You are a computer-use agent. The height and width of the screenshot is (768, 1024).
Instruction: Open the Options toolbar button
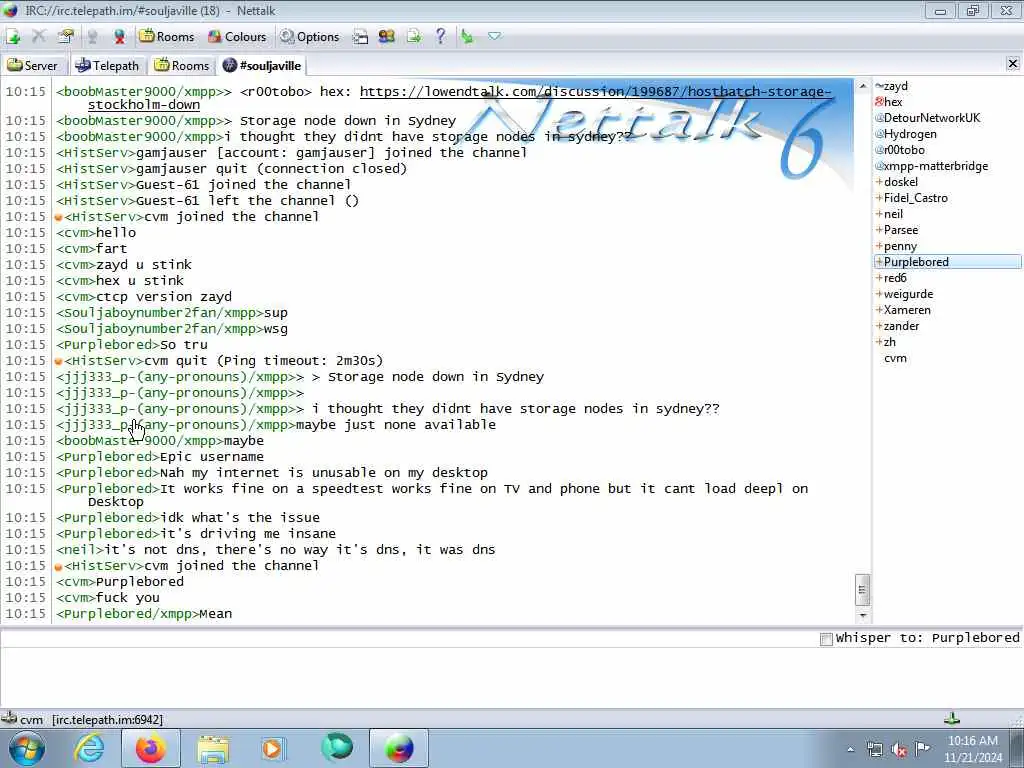coord(310,37)
